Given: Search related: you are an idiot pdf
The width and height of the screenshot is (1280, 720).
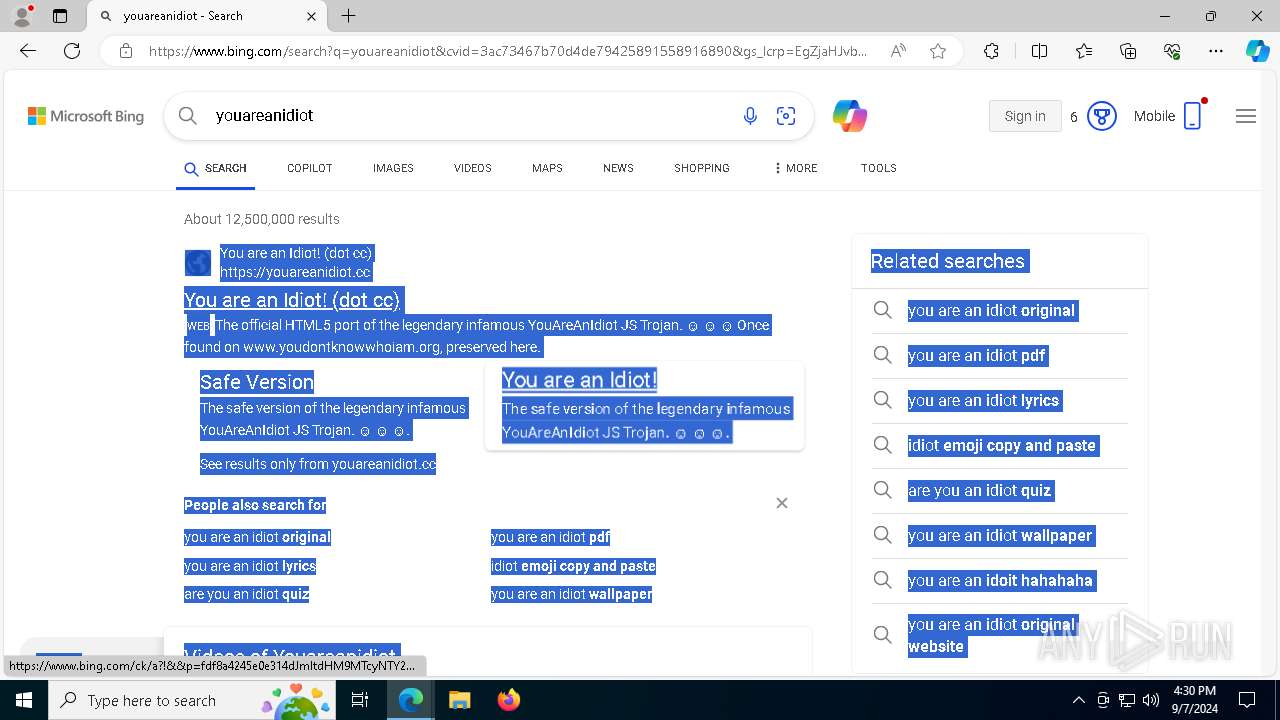Looking at the screenshot, I should click(x=977, y=356).
